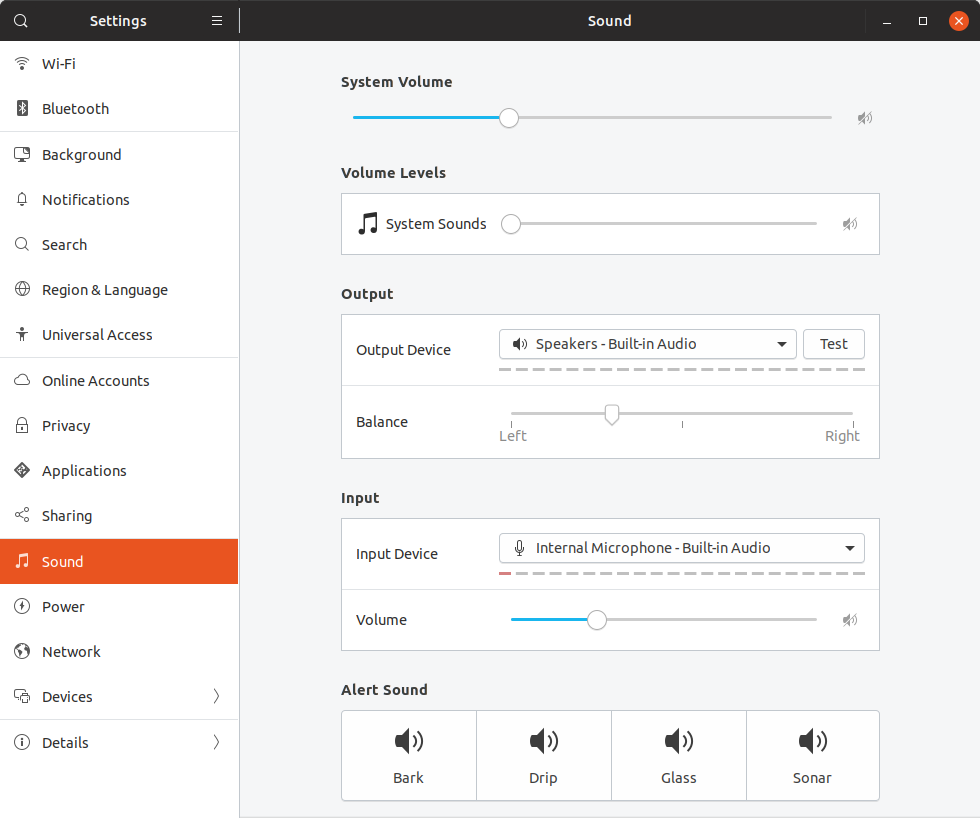This screenshot has width=980, height=818.
Task: Choose Sonar alert sound
Action: (x=812, y=756)
